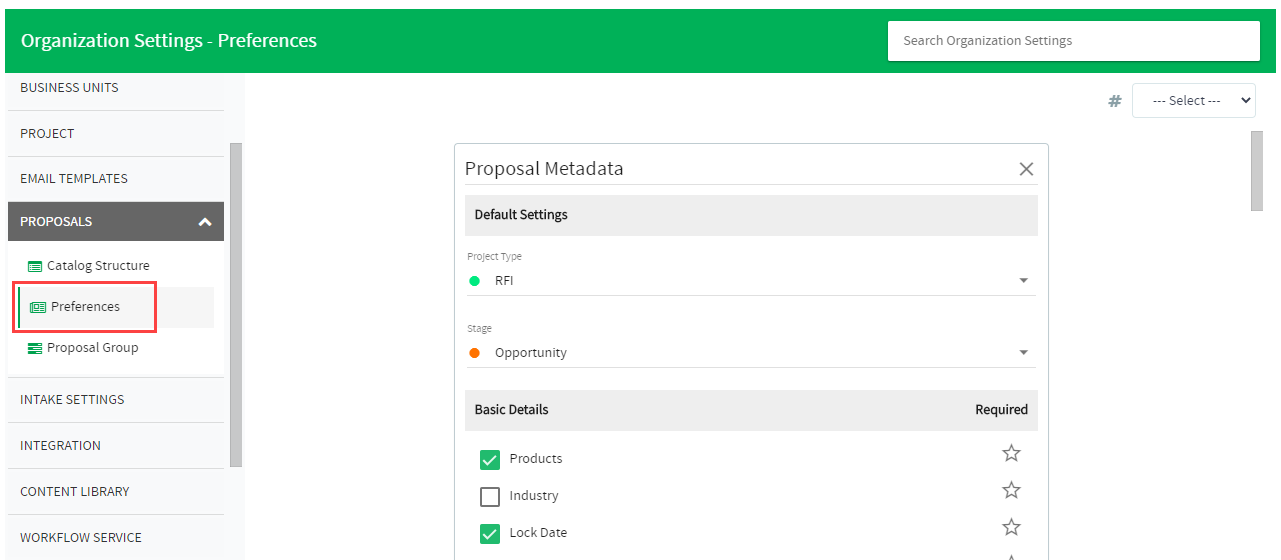This screenshot has height=560, width=1281.
Task: Mark Industry as required with star
Action: click(1011, 490)
